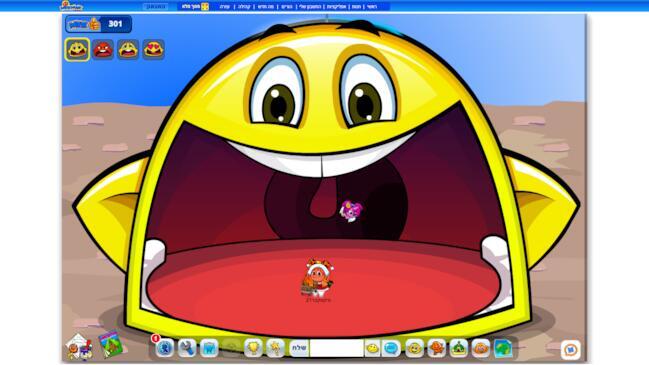Open the blue tooth-shaped toolbar icon
This screenshot has height=365, width=649.
pos(209,348)
